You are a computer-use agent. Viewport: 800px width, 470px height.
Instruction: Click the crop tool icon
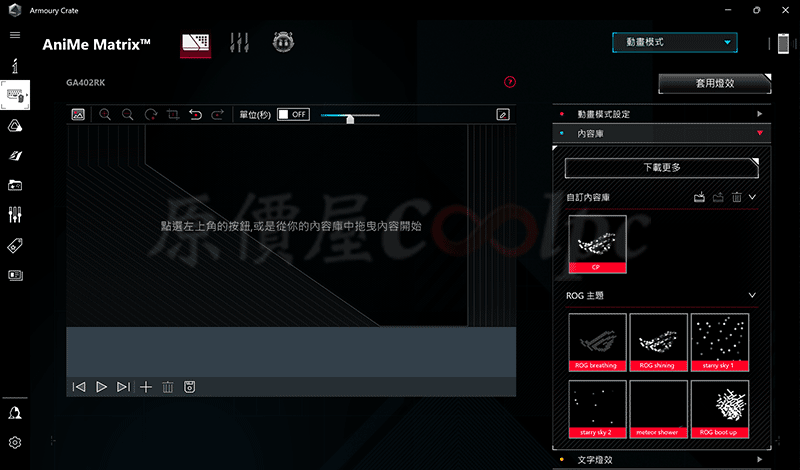173,114
